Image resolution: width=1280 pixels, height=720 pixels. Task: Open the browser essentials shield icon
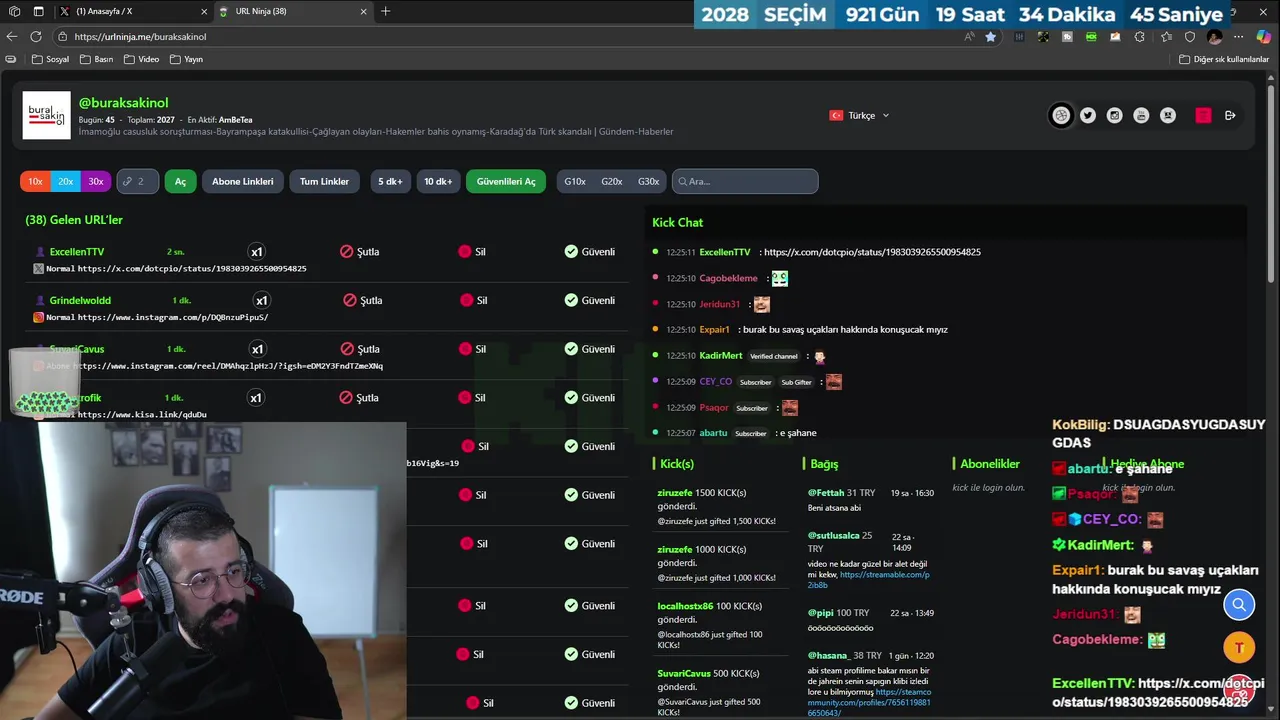coord(1190,36)
